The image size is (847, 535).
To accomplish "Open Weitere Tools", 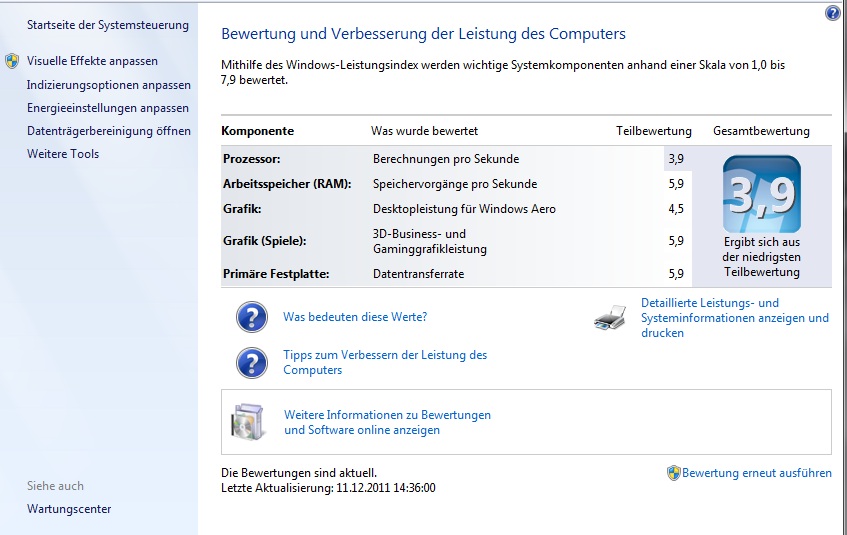I will click(x=63, y=153).
